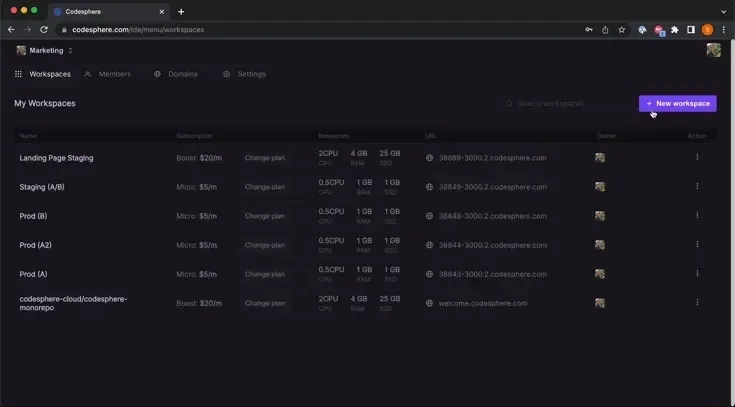Click the globe icon beside welcome.codesphere.com
Screen dimensions: 735x407
tap(430, 303)
